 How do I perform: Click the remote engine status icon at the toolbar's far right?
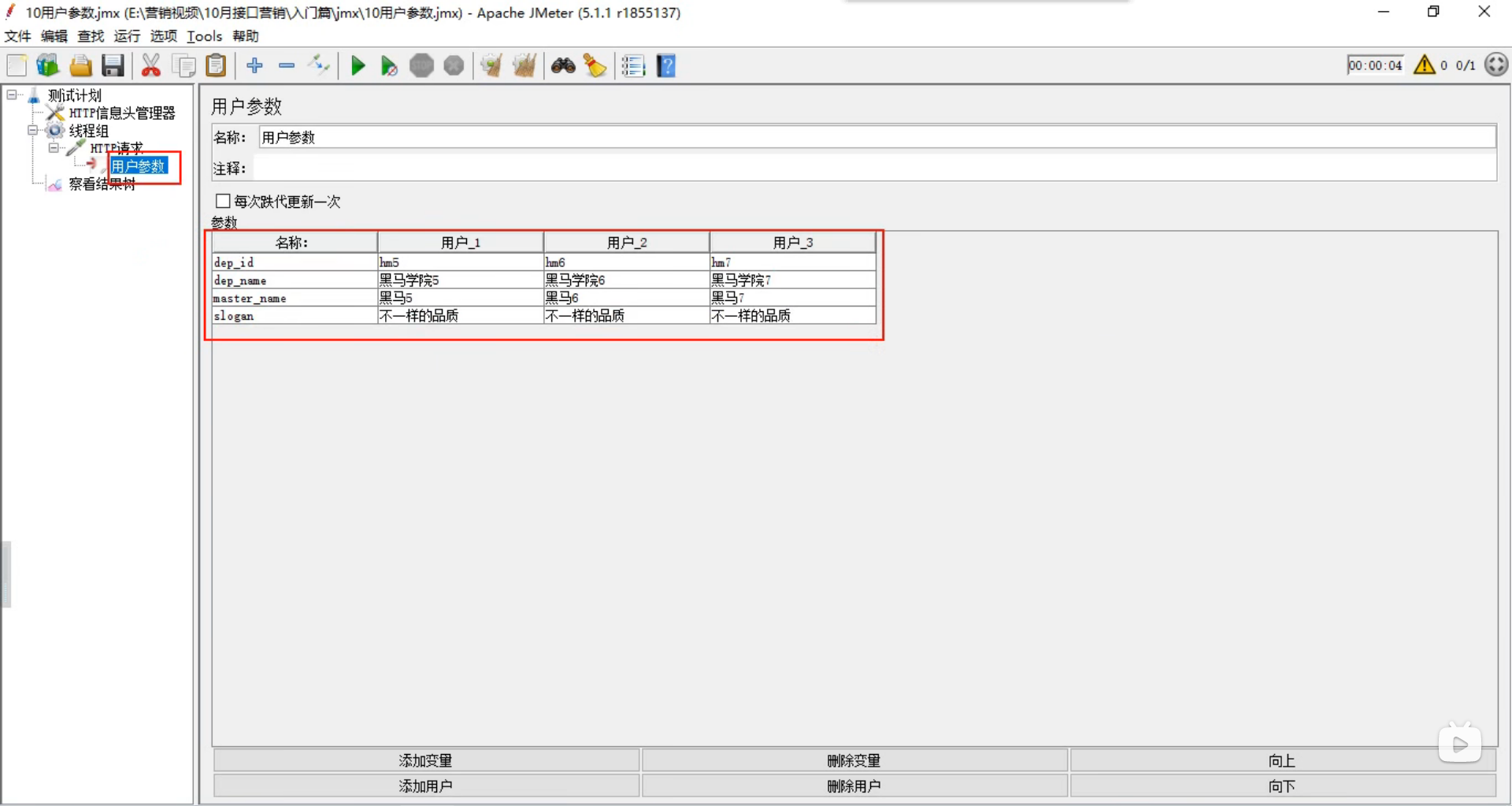pos(1496,65)
